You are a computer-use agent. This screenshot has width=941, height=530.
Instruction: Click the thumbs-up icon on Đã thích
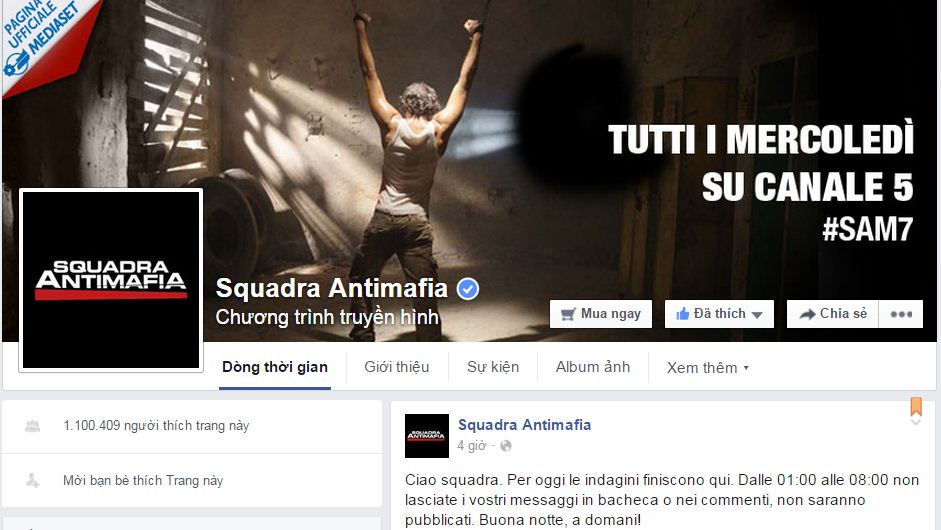(682, 313)
